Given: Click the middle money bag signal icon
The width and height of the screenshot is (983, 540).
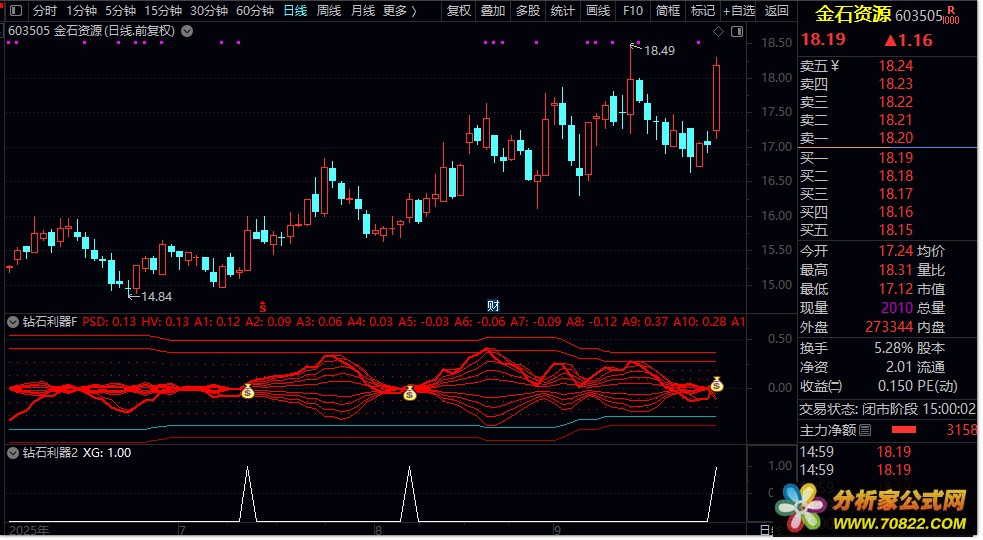Looking at the screenshot, I should 410,394.
